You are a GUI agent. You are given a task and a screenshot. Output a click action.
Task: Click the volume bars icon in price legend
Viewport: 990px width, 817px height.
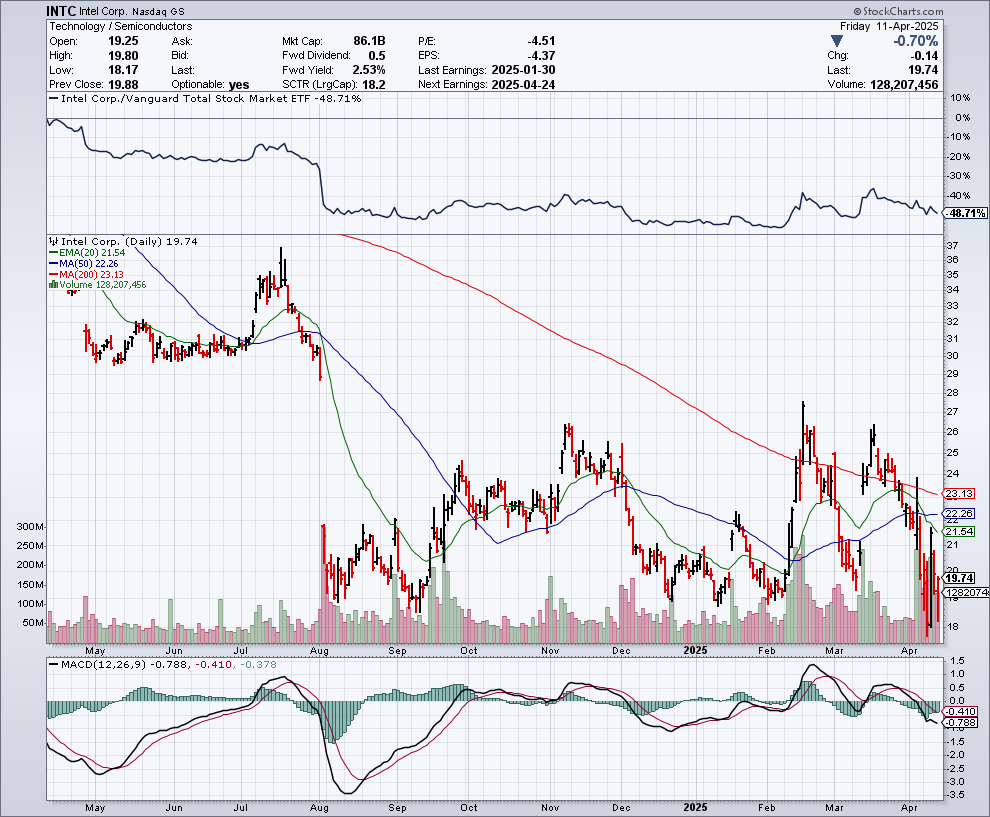tap(54, 285)
